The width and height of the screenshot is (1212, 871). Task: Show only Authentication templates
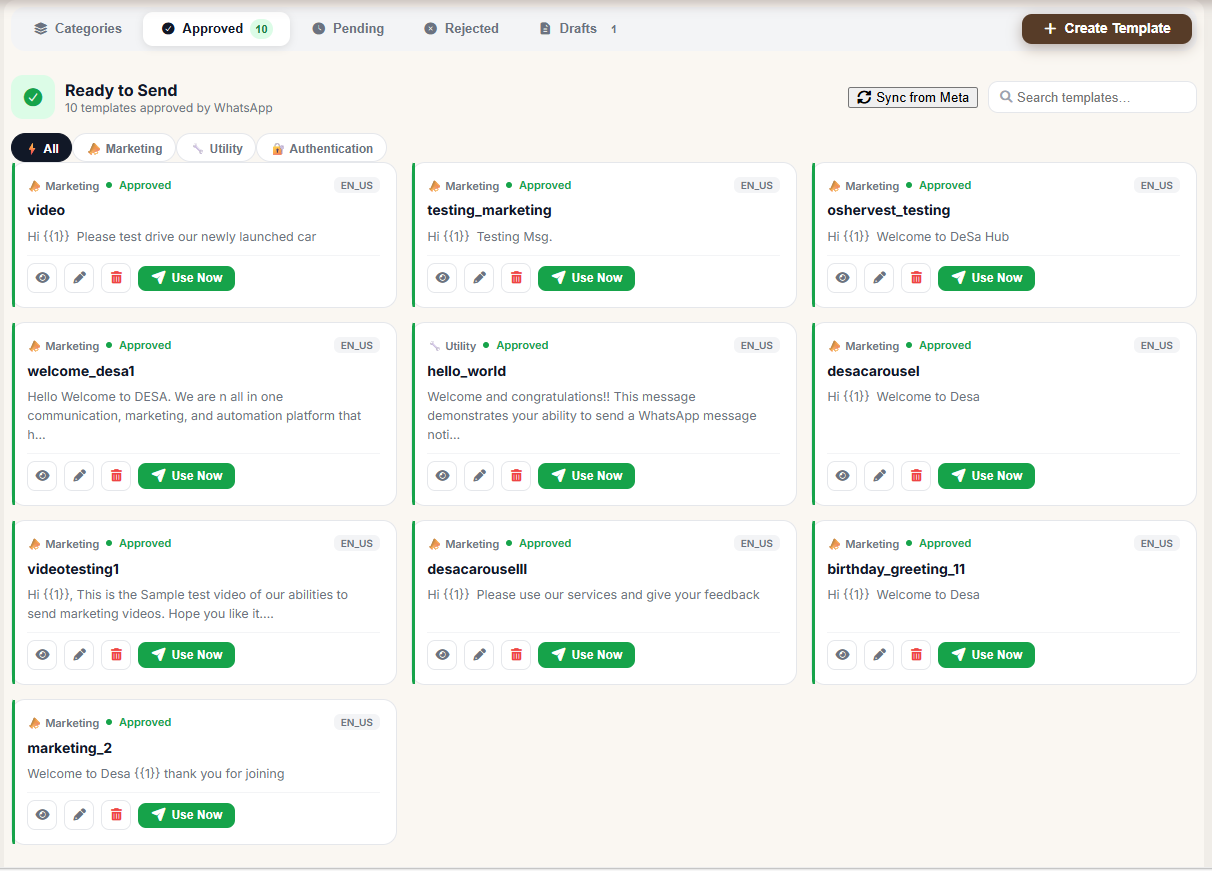[322, 149]
